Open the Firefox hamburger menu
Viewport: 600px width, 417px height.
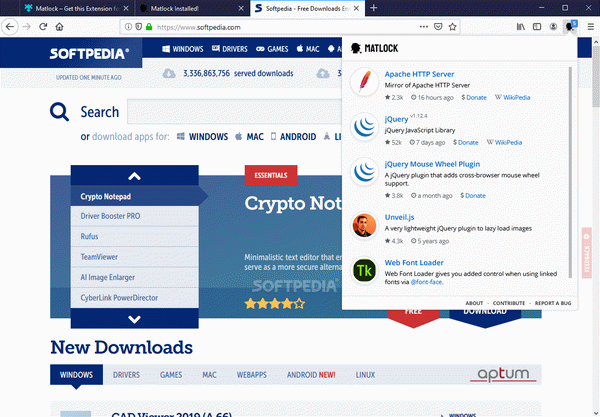click(x=591, y=27)
